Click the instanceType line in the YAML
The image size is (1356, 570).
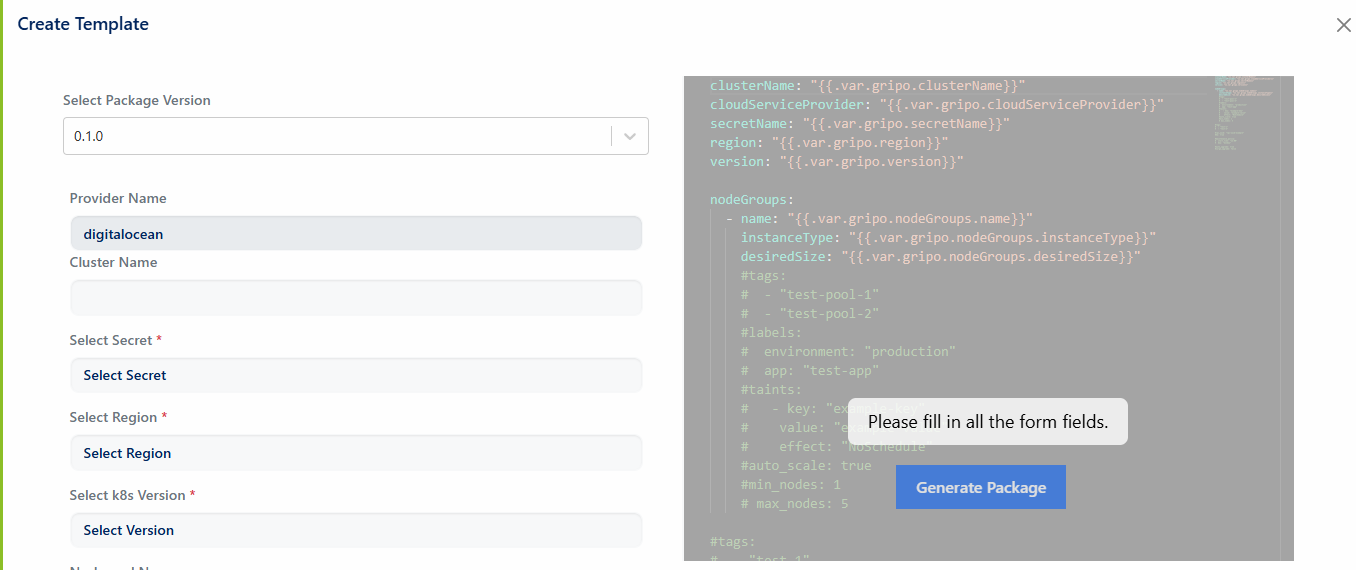point(948,237)
